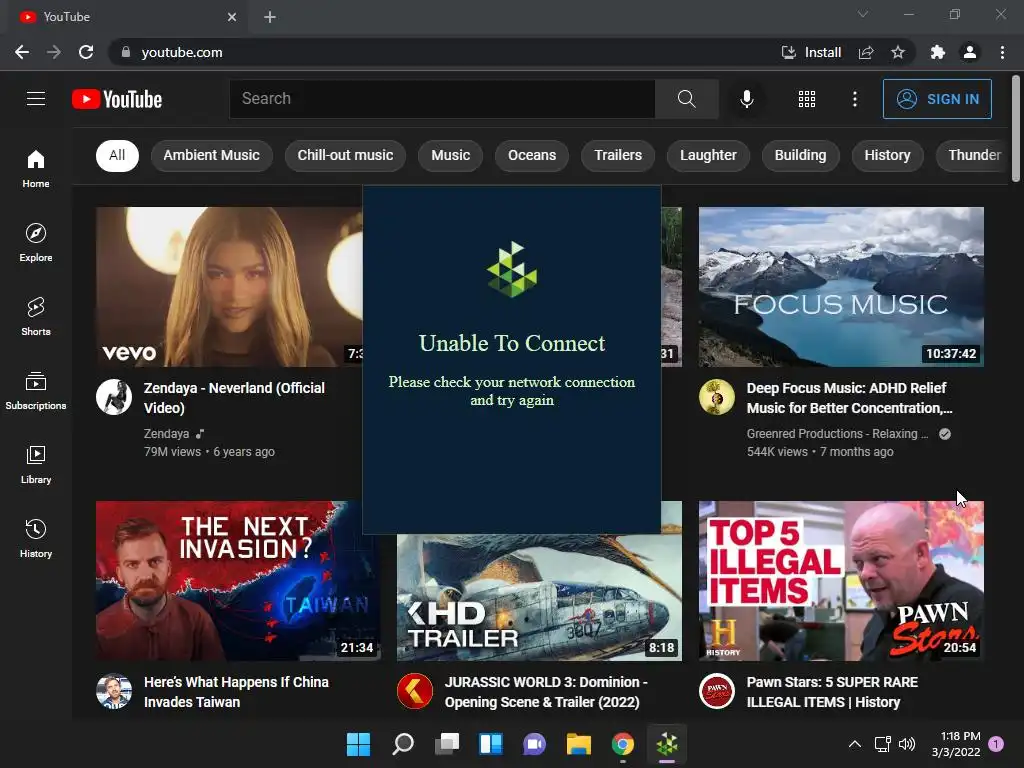Click the SIGN IN button
Viewport: 1024px width, 768px height.
pyautogui.click(x=937, y=99)
